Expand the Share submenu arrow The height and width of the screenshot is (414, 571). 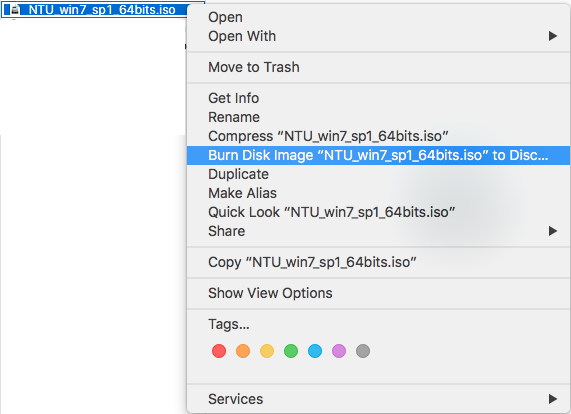click(553, 231)
